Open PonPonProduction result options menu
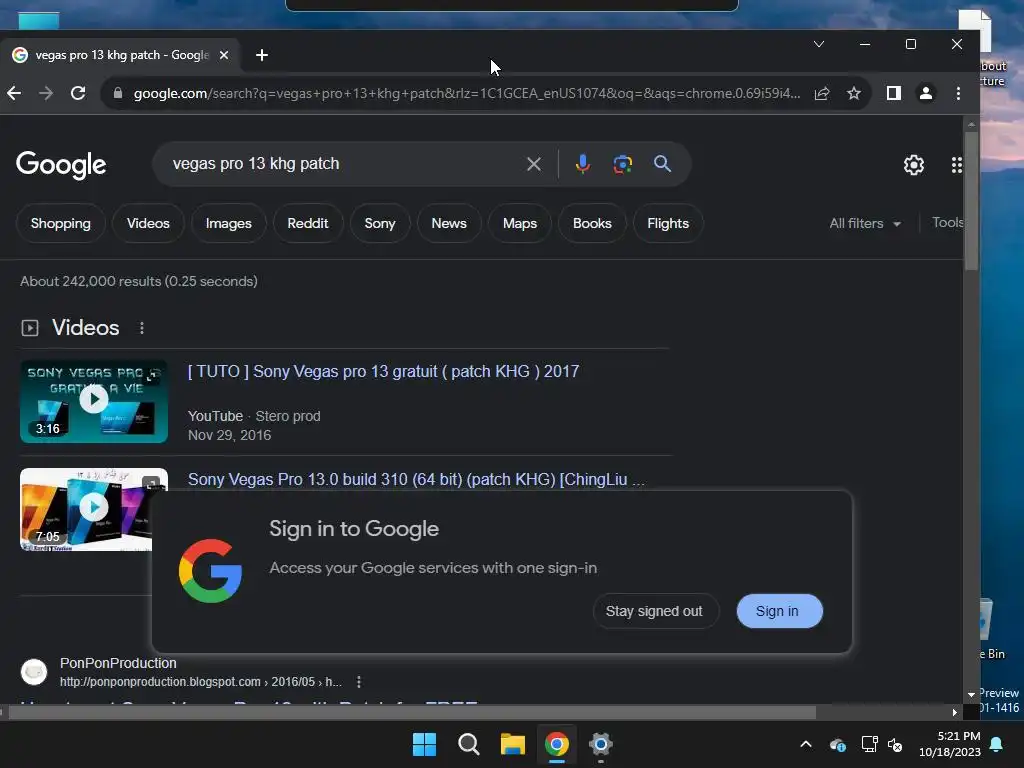 [359, 682]
